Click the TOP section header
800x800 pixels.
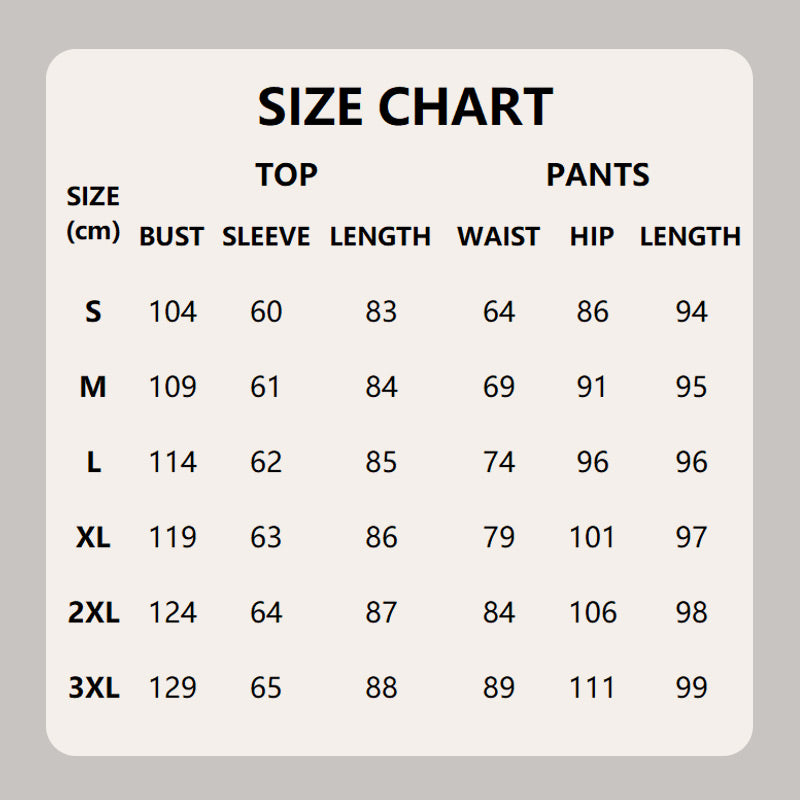click(286, 175)
